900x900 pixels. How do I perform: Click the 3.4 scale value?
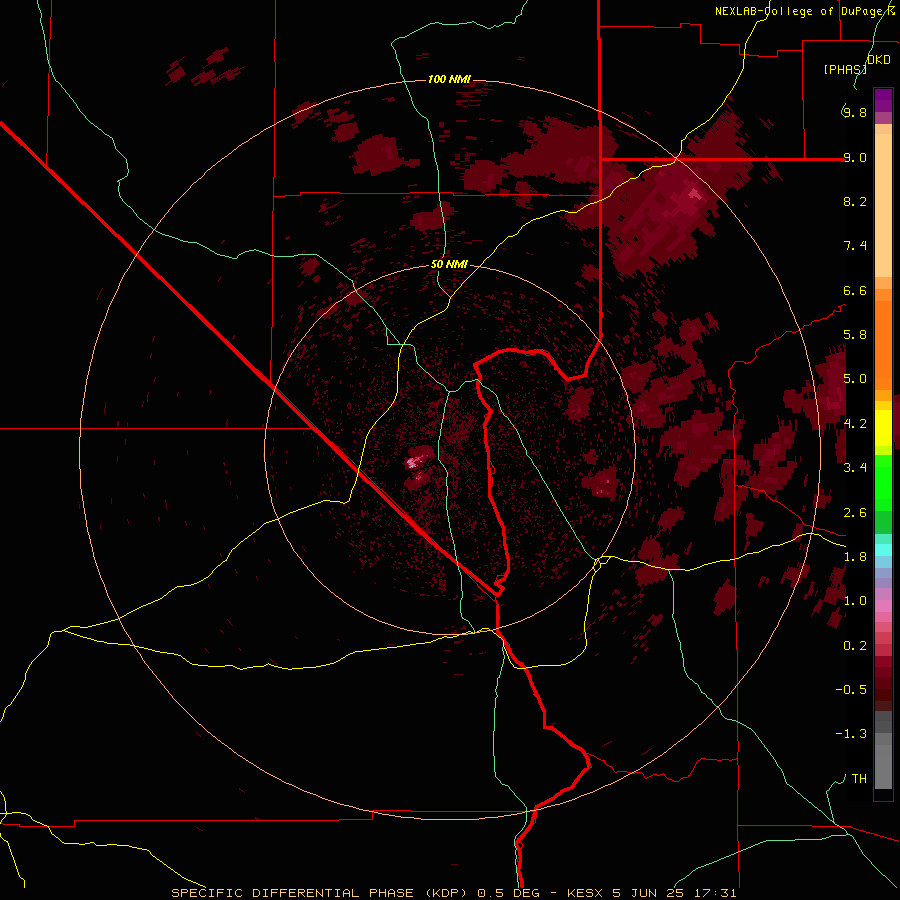point(855,468)
